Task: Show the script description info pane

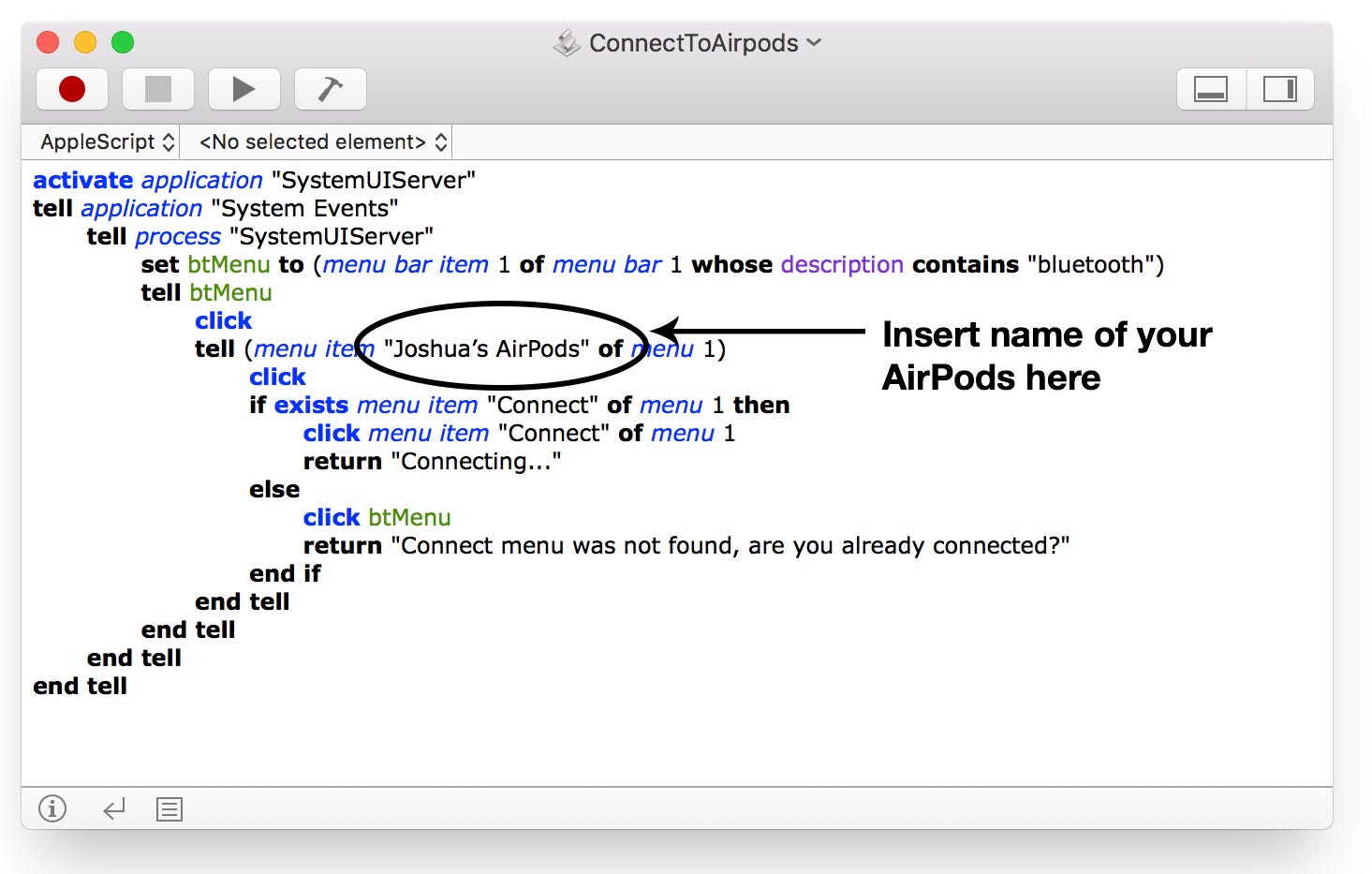Action: [52, 808]
